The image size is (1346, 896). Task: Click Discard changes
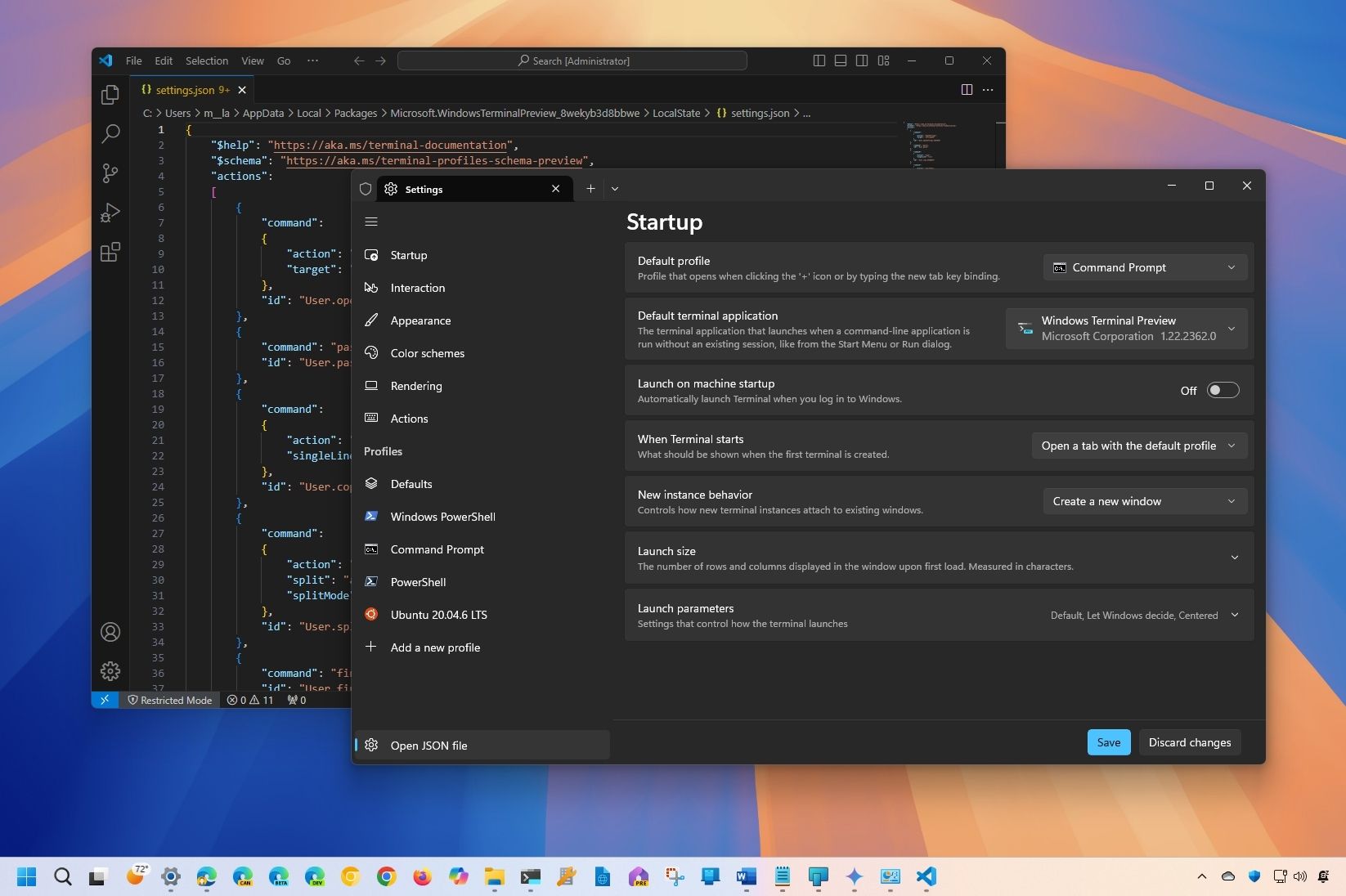tap(1189, 742)
